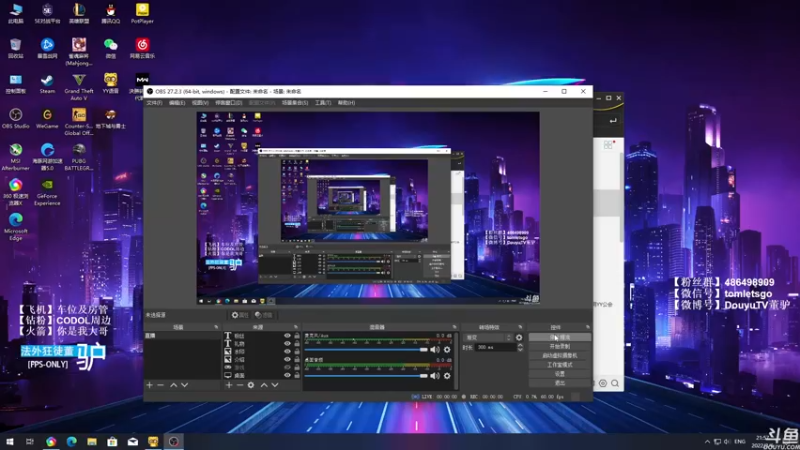Move selected scene down
This screenshot has height=450, width=800.
pos(184,385)
